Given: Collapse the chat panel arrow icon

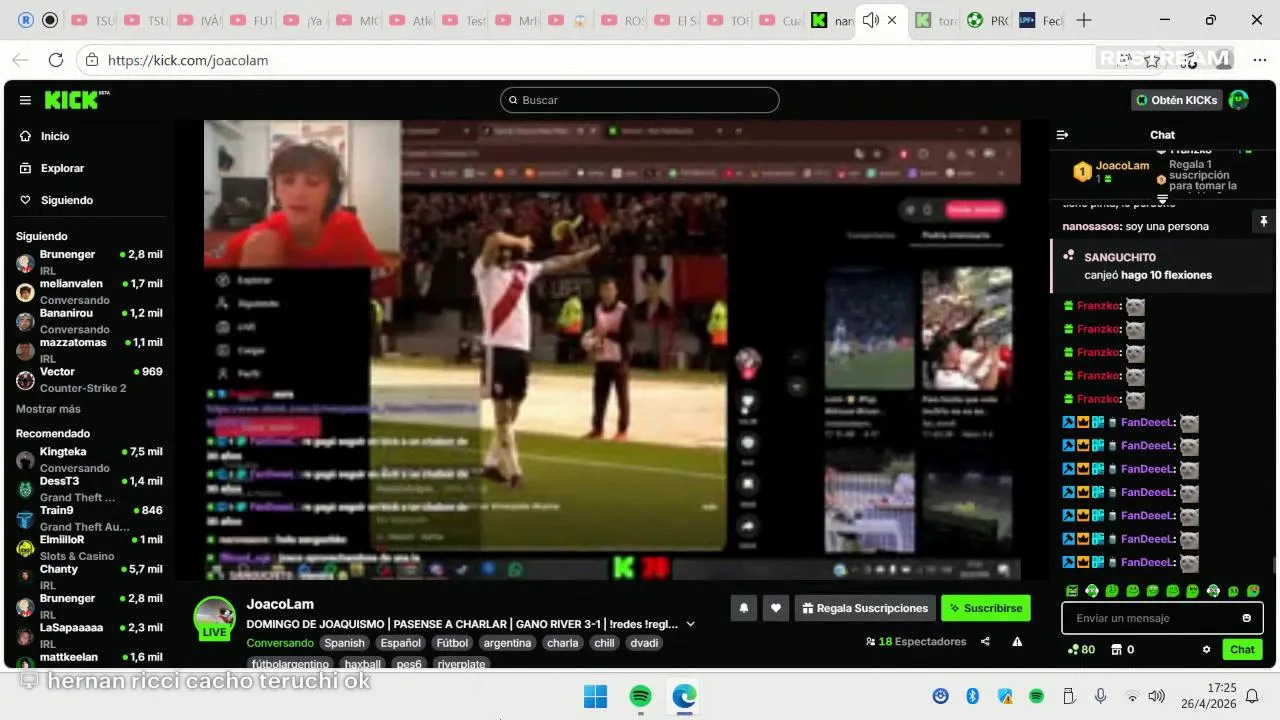Looking at the screenshot, I should tap(1063, 135).
